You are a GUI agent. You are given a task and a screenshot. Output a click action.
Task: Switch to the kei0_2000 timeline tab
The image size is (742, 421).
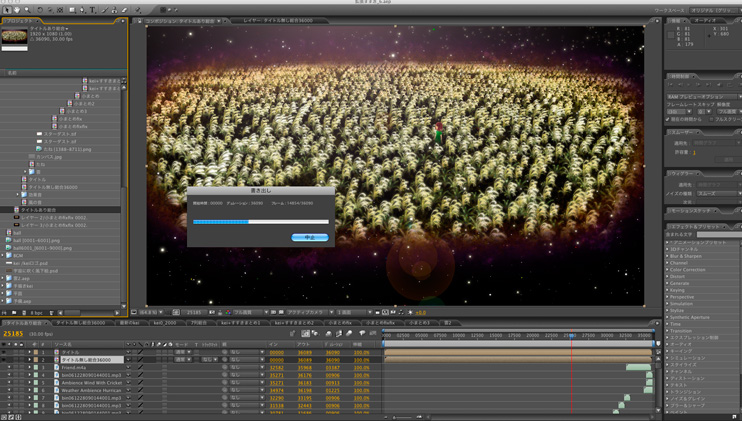click(x=164, y=323)
